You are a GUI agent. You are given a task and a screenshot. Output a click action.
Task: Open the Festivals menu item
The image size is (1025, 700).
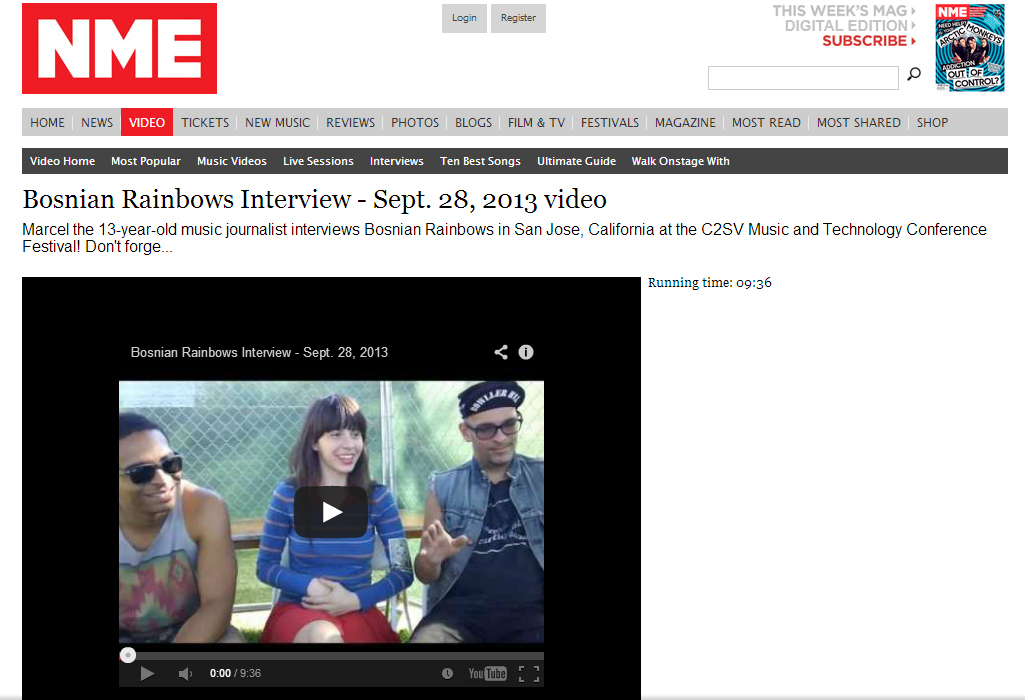point(609,122)
